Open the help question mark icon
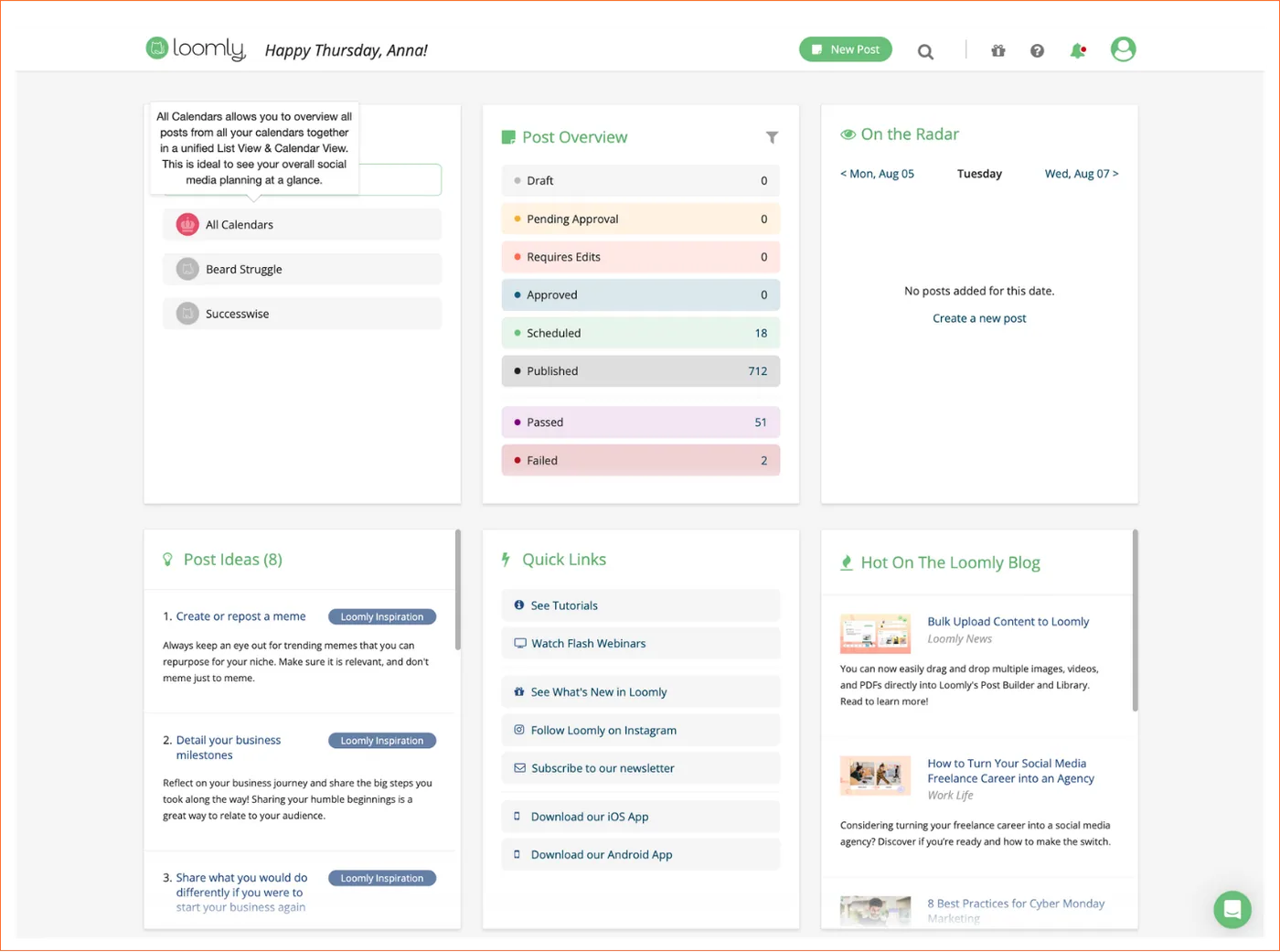1280x952 pixels. (x=1037, y=50)
